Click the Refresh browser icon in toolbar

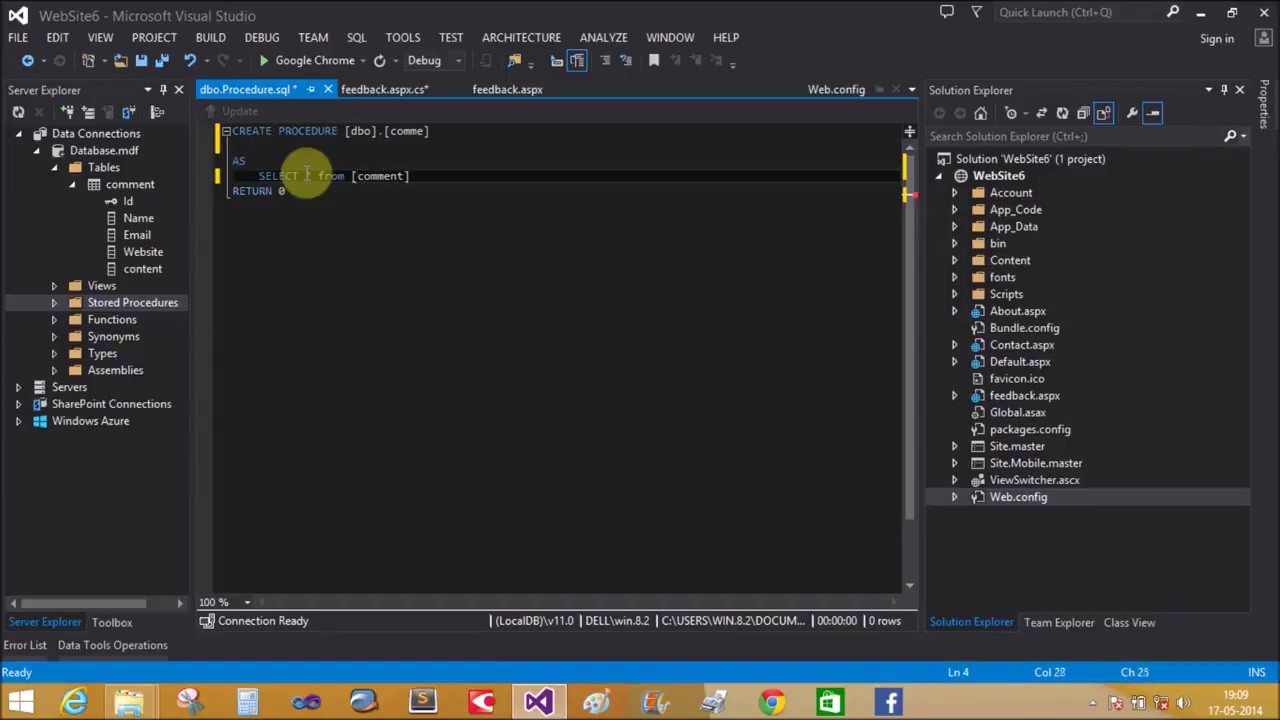(x=380, y=61)
